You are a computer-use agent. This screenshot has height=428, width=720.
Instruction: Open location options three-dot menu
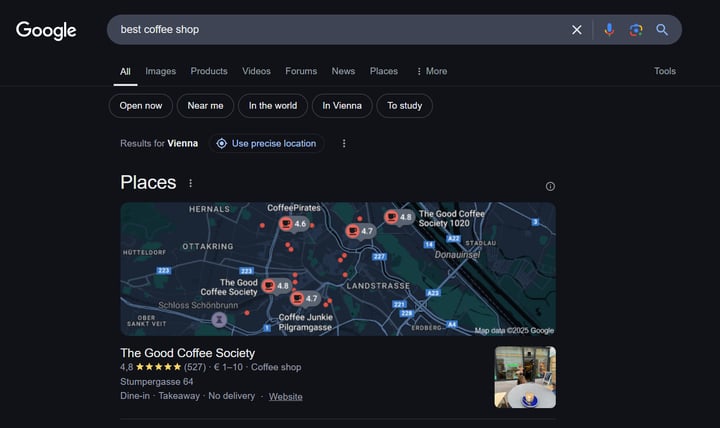tap(344, 143)
